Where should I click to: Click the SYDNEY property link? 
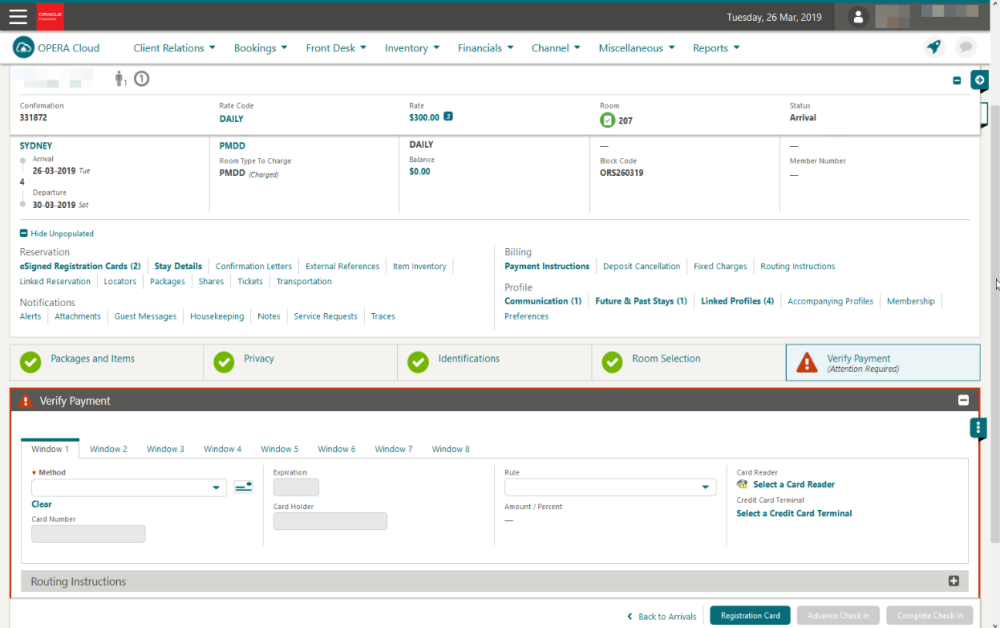(36, 146)
